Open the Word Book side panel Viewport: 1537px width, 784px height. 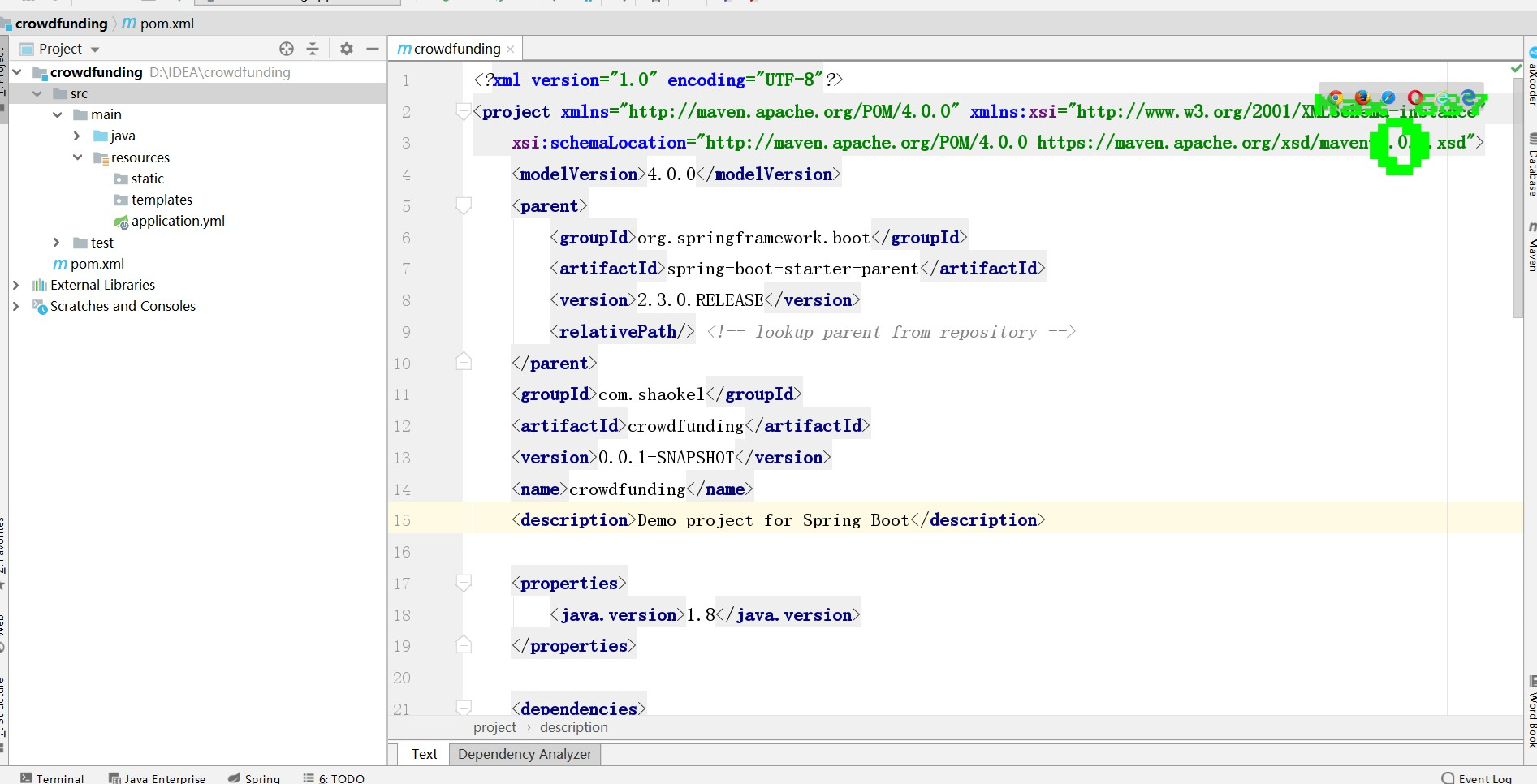tap(1532, 713)
